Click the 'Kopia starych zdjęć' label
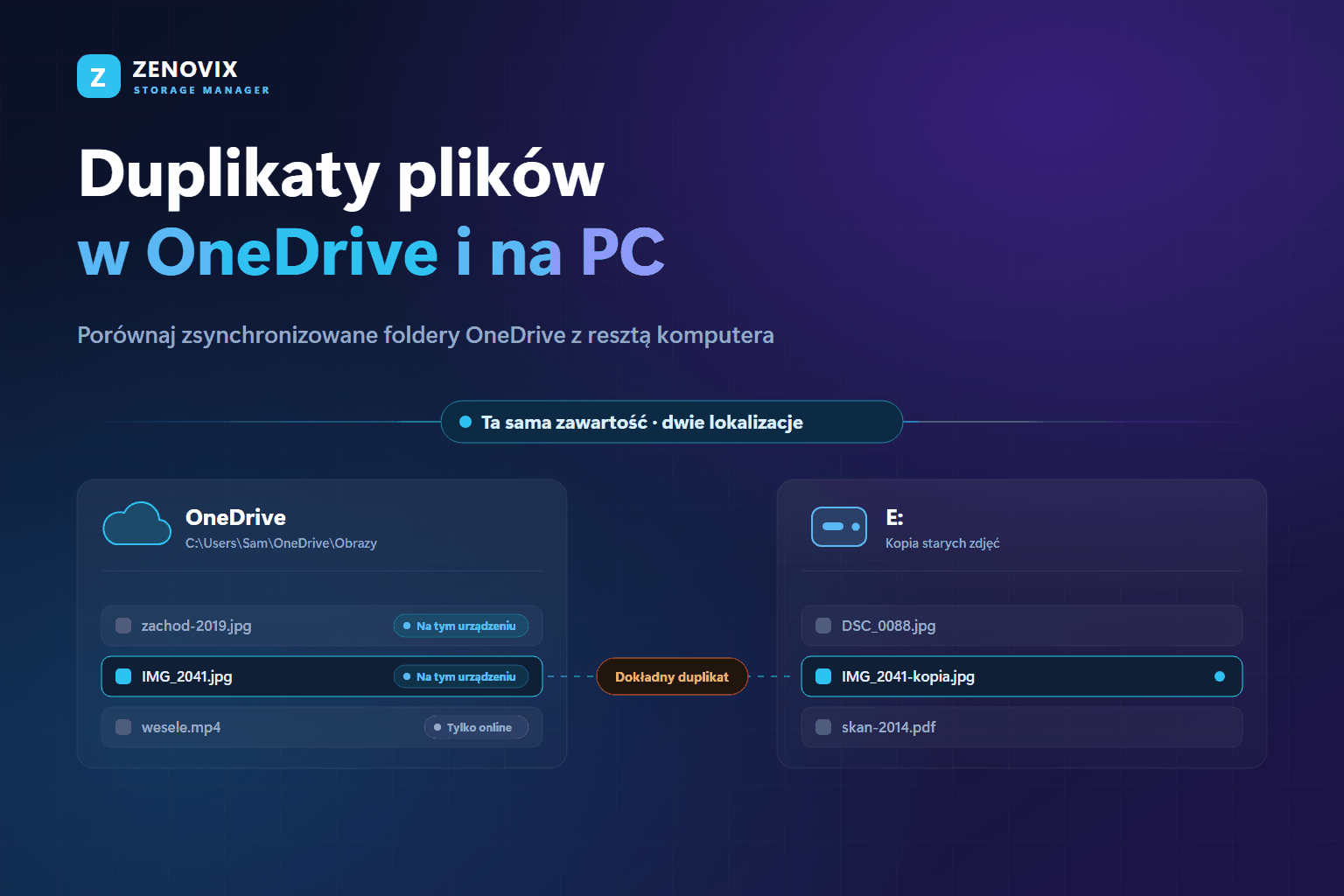 click(x=942, y=543)
